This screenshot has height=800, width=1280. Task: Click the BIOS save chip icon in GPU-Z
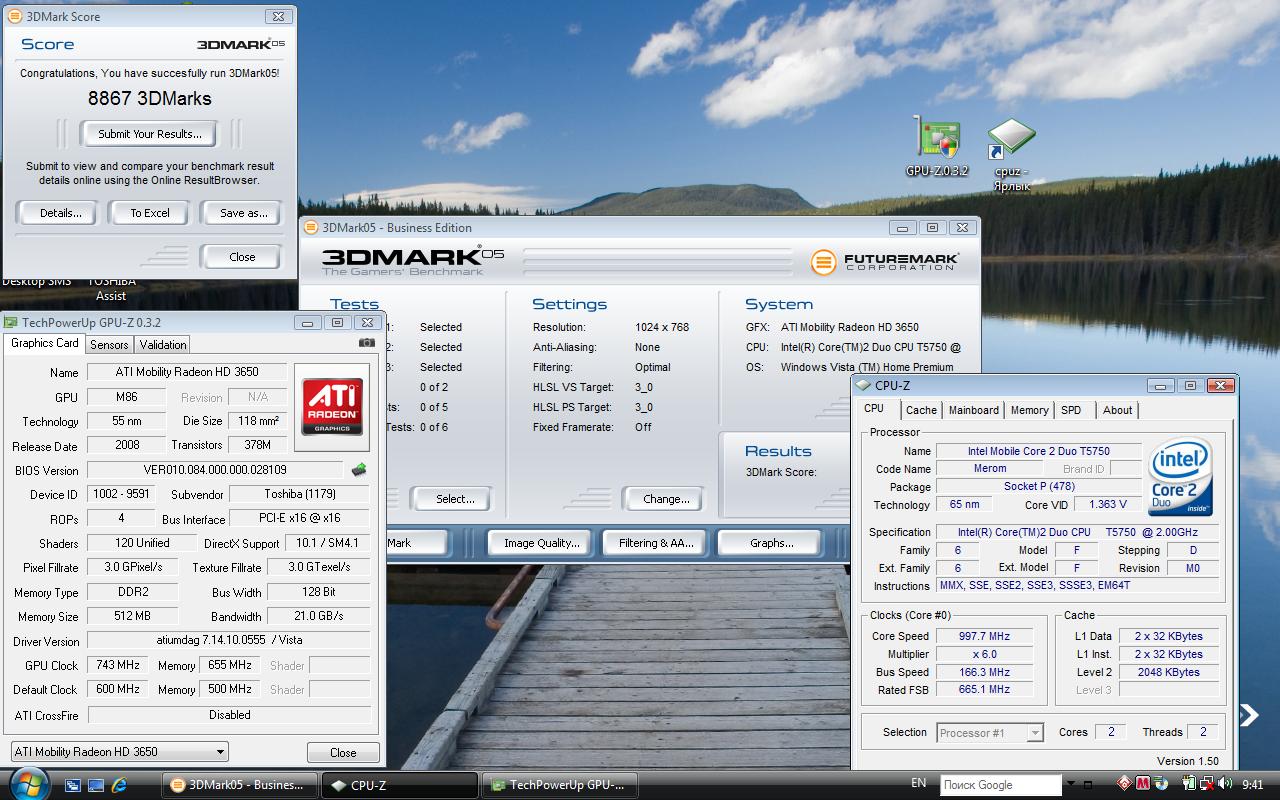tap(358, 469)
